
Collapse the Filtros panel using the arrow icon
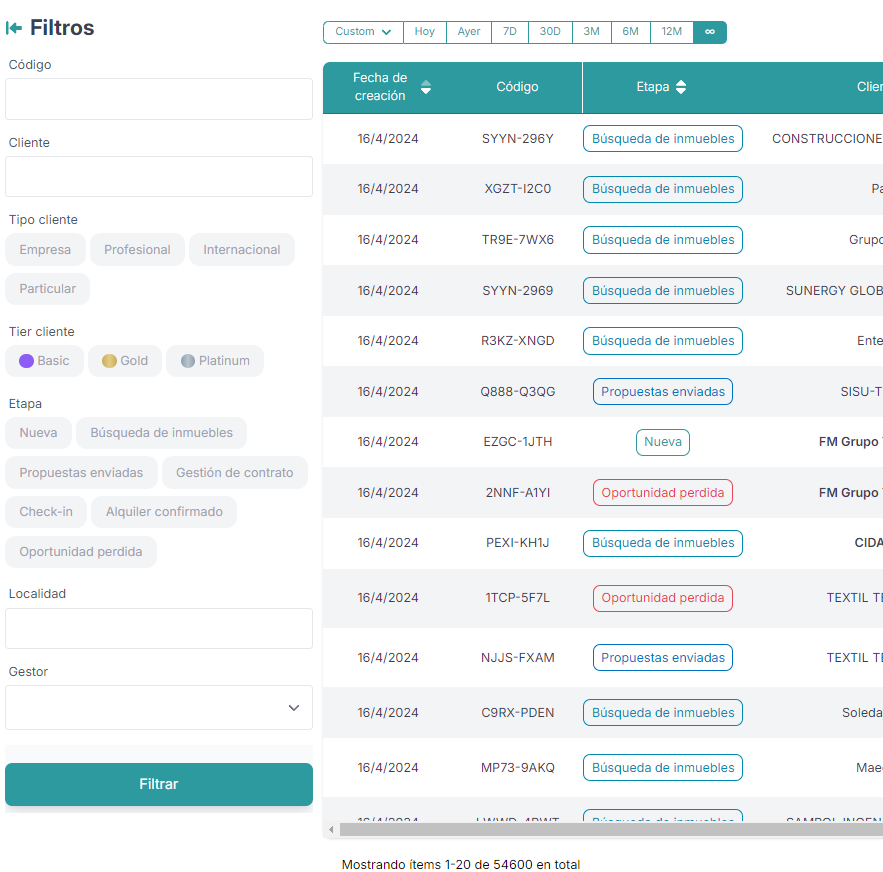click(14, 28)
